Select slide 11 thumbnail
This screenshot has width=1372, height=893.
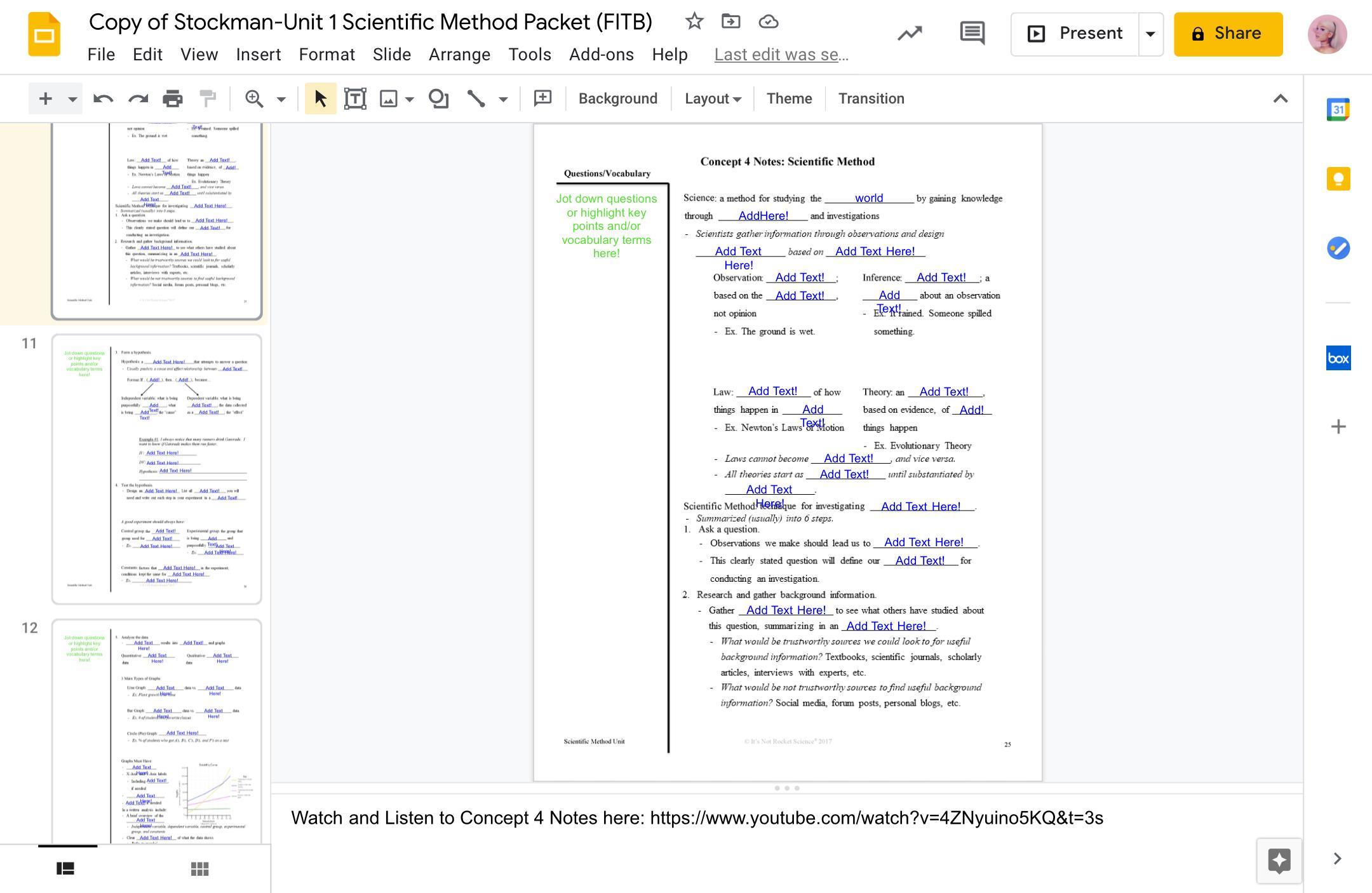click(x=156, y=469)
